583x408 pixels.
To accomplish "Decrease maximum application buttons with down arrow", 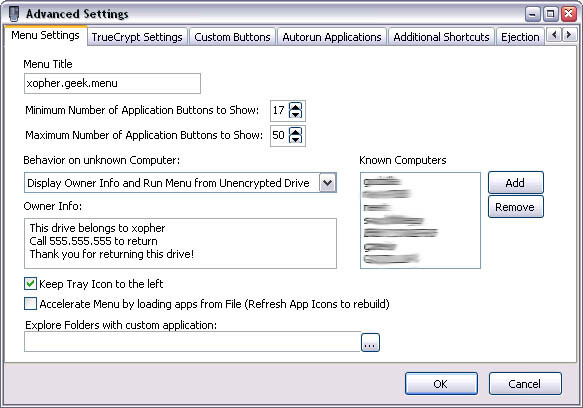I will [296, 139].
